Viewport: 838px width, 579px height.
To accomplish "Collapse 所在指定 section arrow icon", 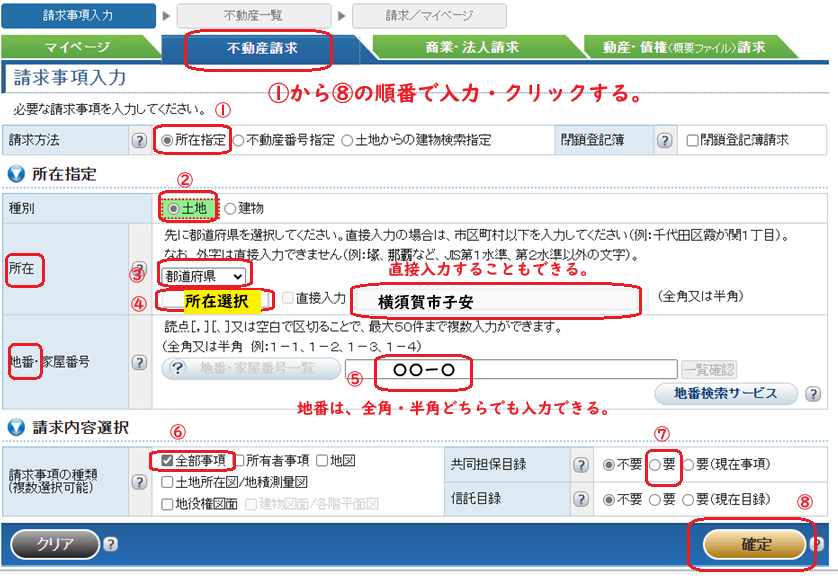I will click(16, 174).
